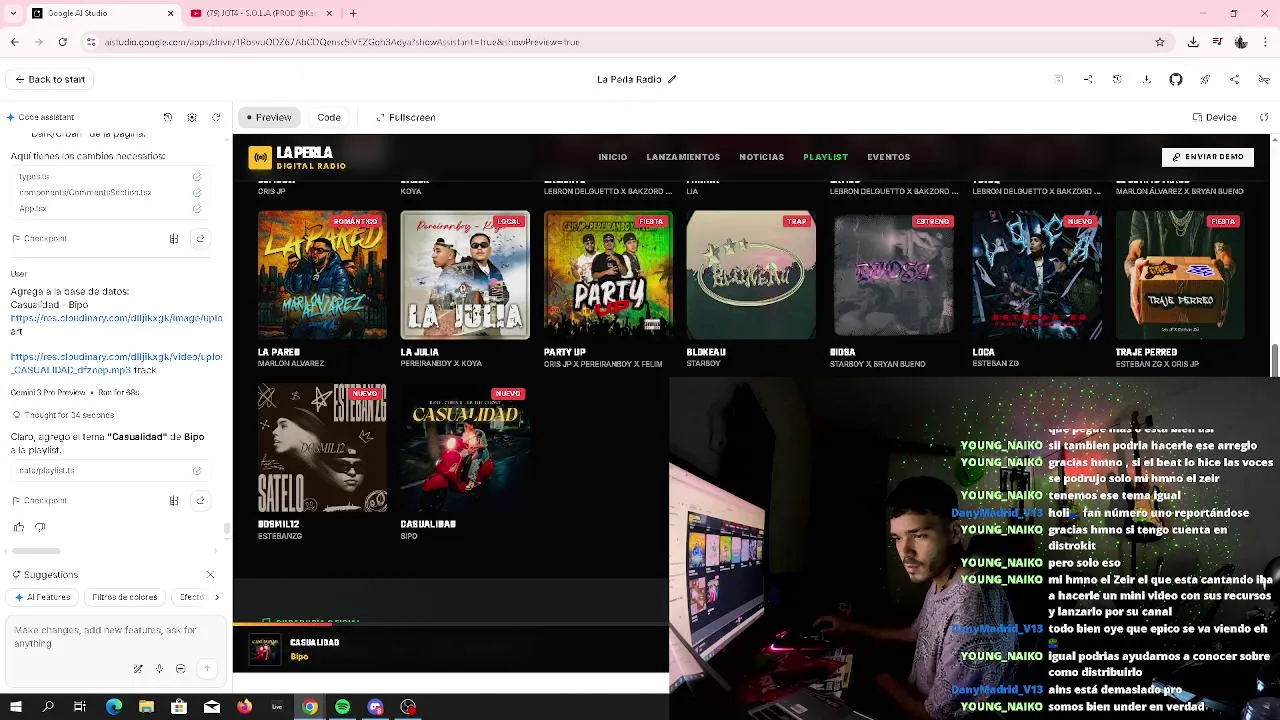
Task: Click the restore button on first Checkpoint
Action: pyautogui.click(x=200, y=239)
